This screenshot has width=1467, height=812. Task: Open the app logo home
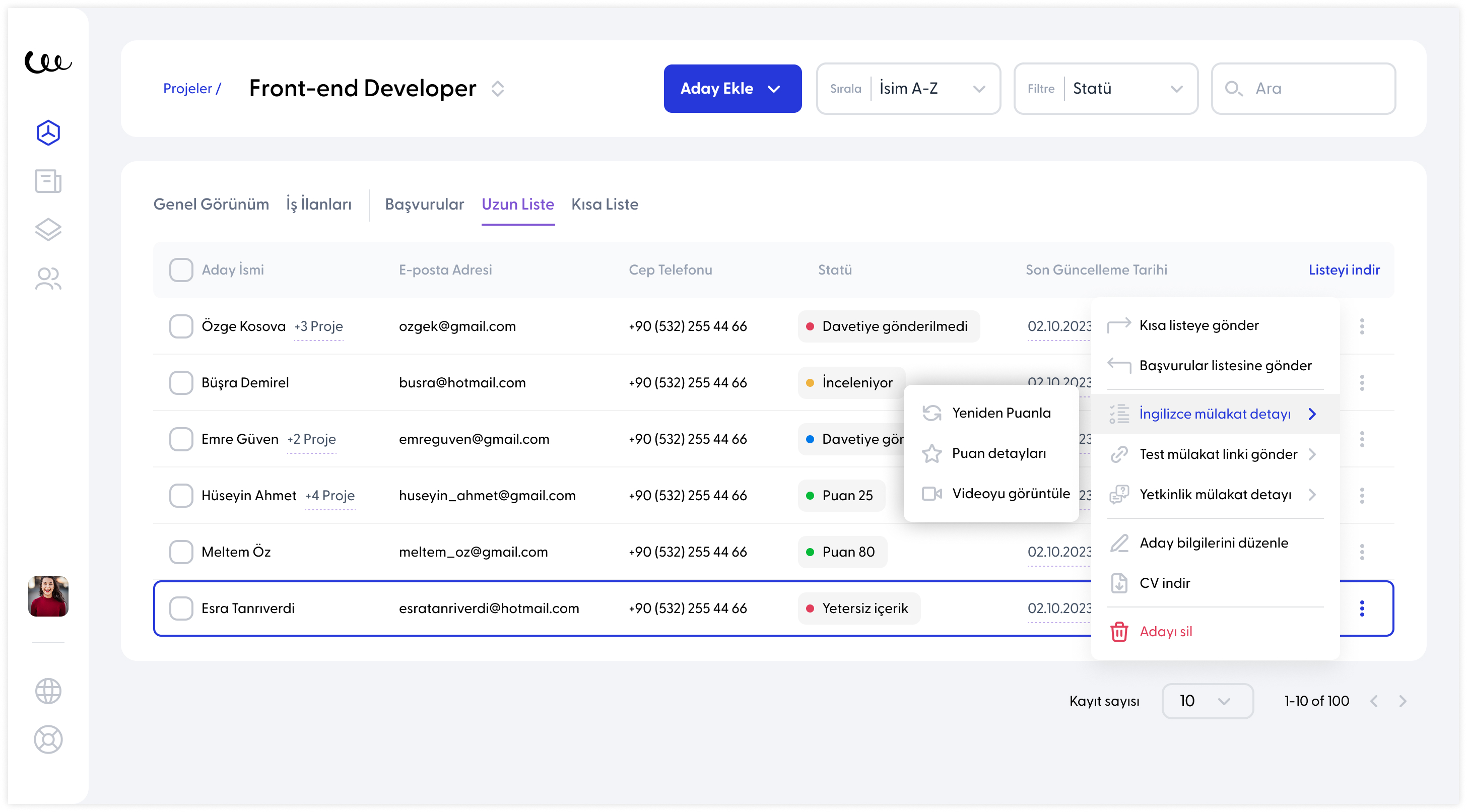pyautogui.click(x=48, y=61)
